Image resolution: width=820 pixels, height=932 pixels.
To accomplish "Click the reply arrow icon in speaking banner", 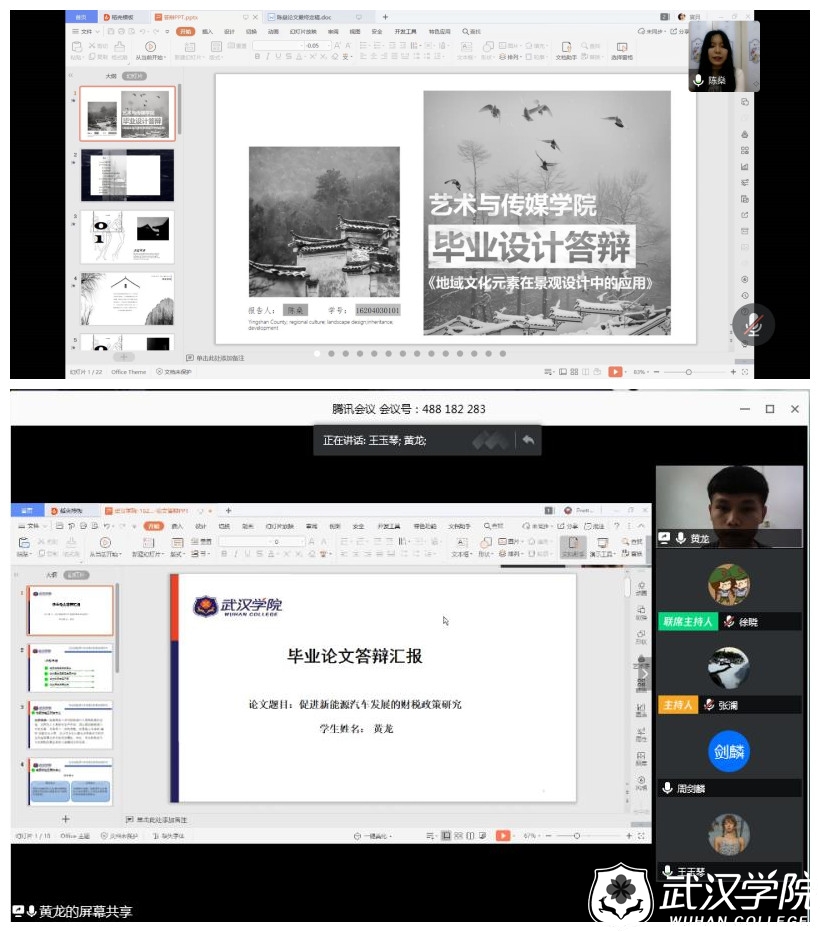I will 528,440.
